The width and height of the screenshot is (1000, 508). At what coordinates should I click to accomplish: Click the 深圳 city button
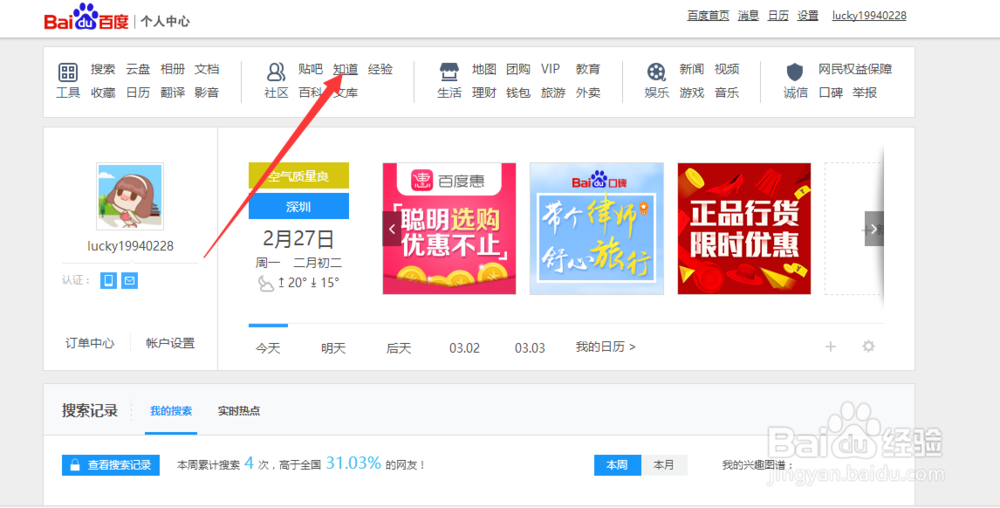pyautogui.click(x=298, y=207)
